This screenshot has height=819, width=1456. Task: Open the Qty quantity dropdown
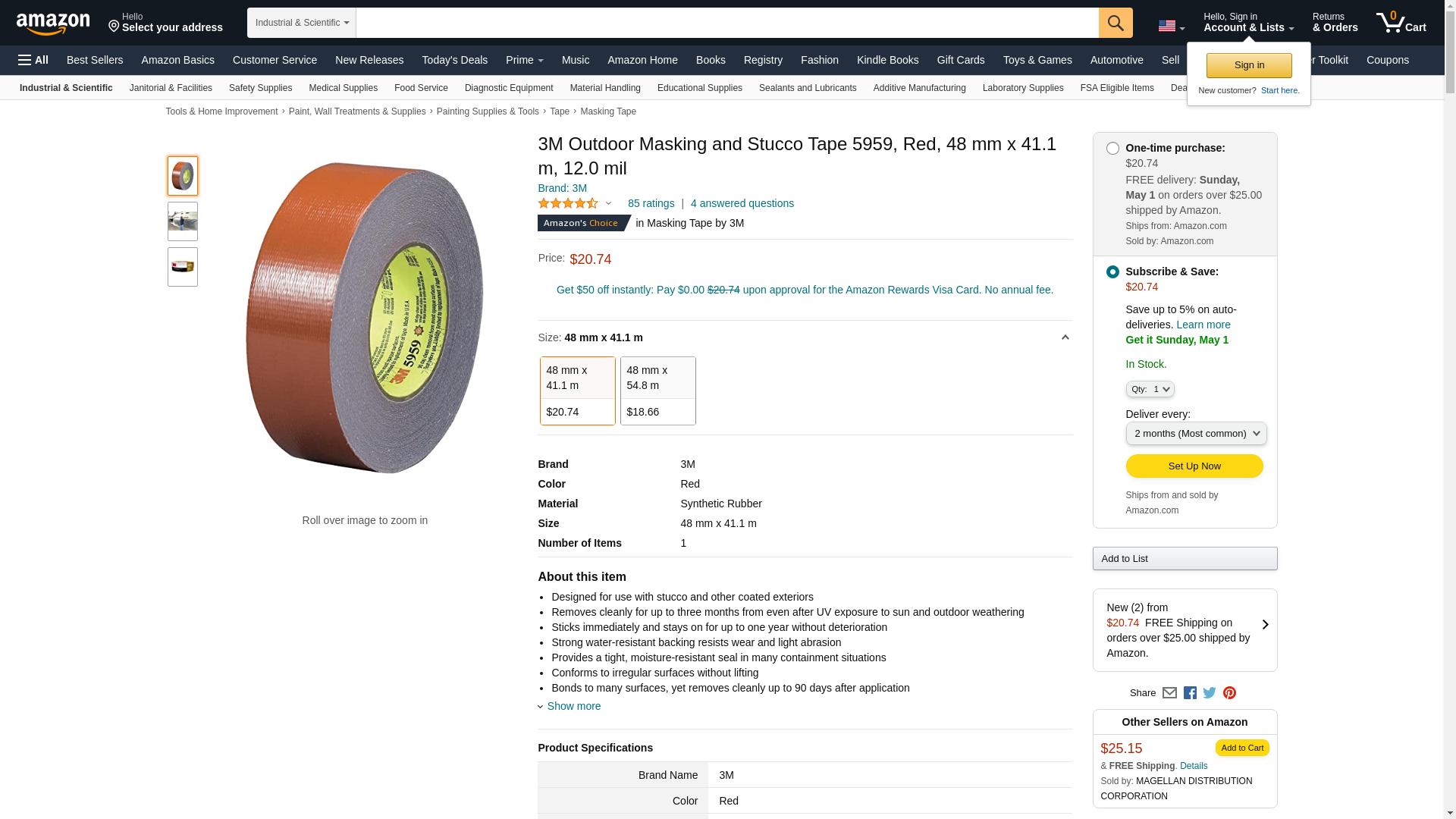(1150, 390)
